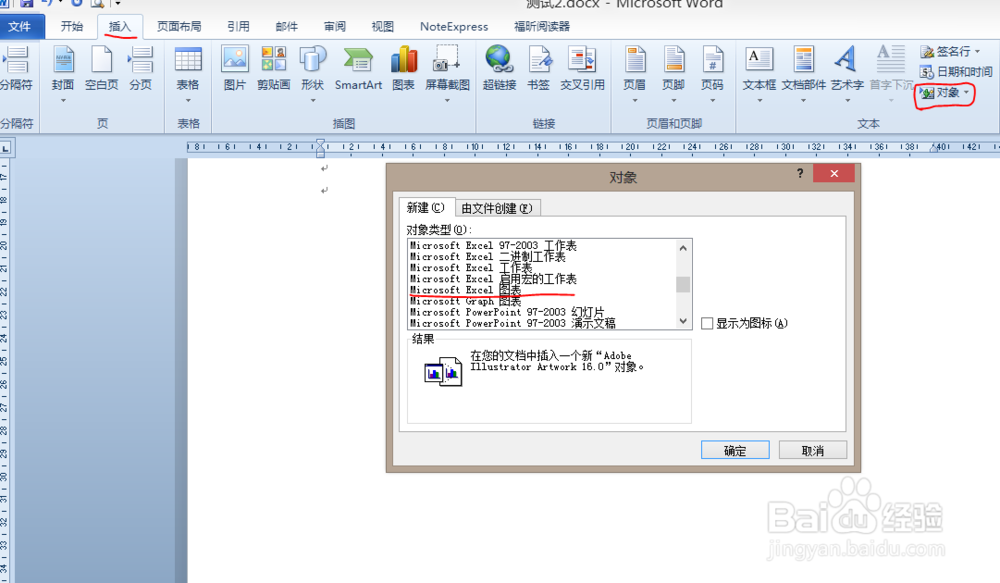
Task: Open document parts (文档部件) menu
Action: 804,69
